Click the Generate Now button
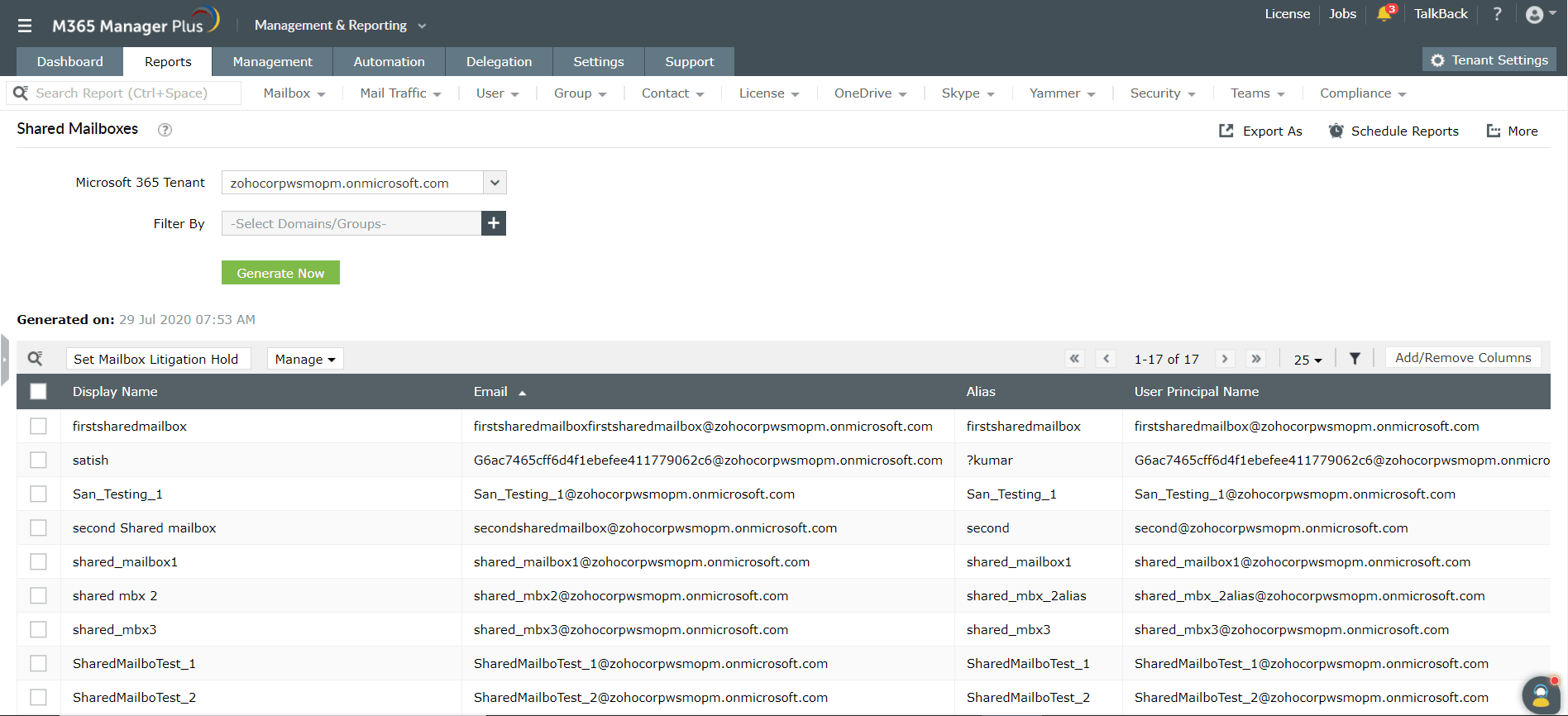The width and height of the screenshot is (1568, 716). pos(280,273)
